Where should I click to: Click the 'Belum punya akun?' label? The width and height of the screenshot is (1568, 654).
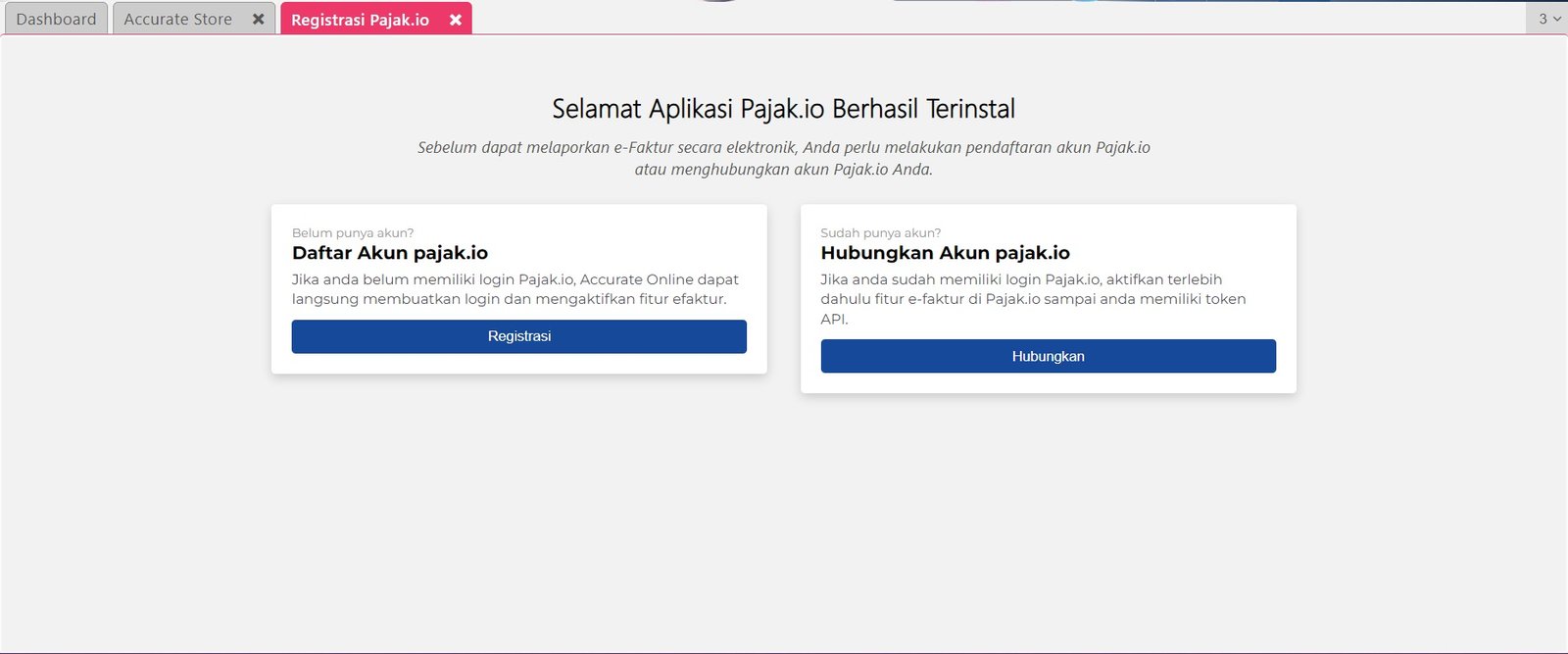coord(353,233)
